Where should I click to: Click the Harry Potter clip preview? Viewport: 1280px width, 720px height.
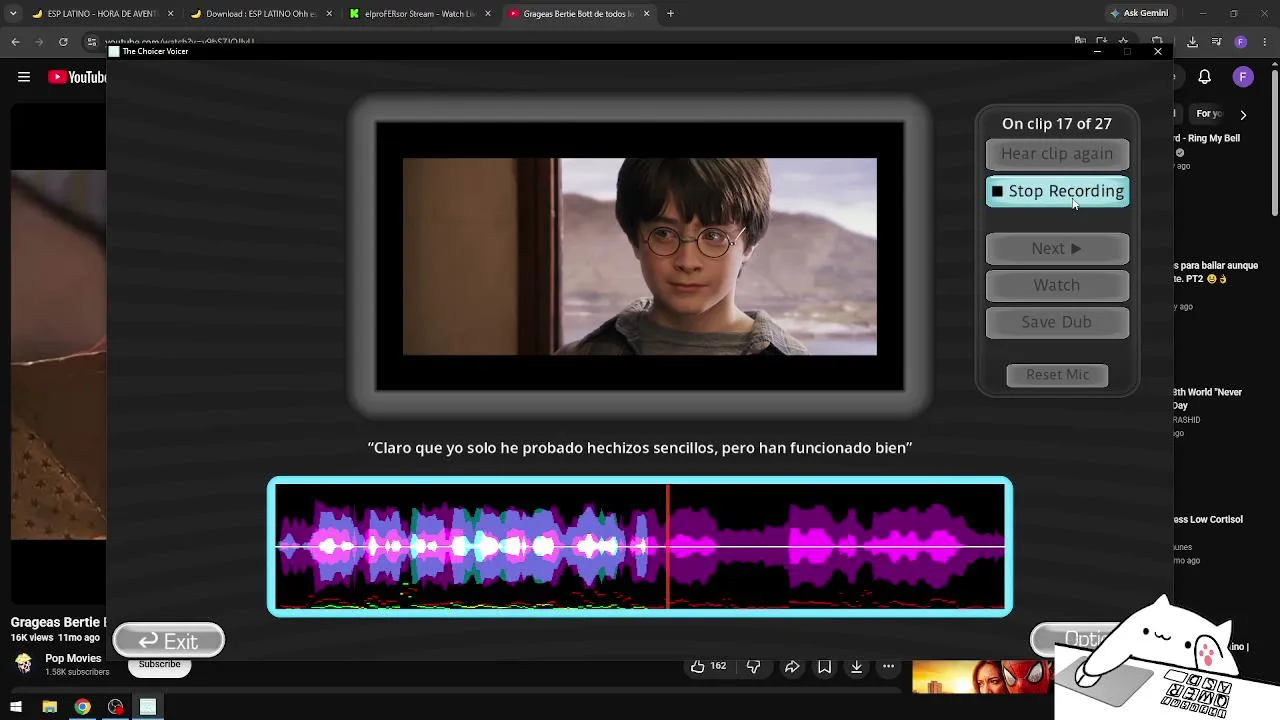point(640,256)
